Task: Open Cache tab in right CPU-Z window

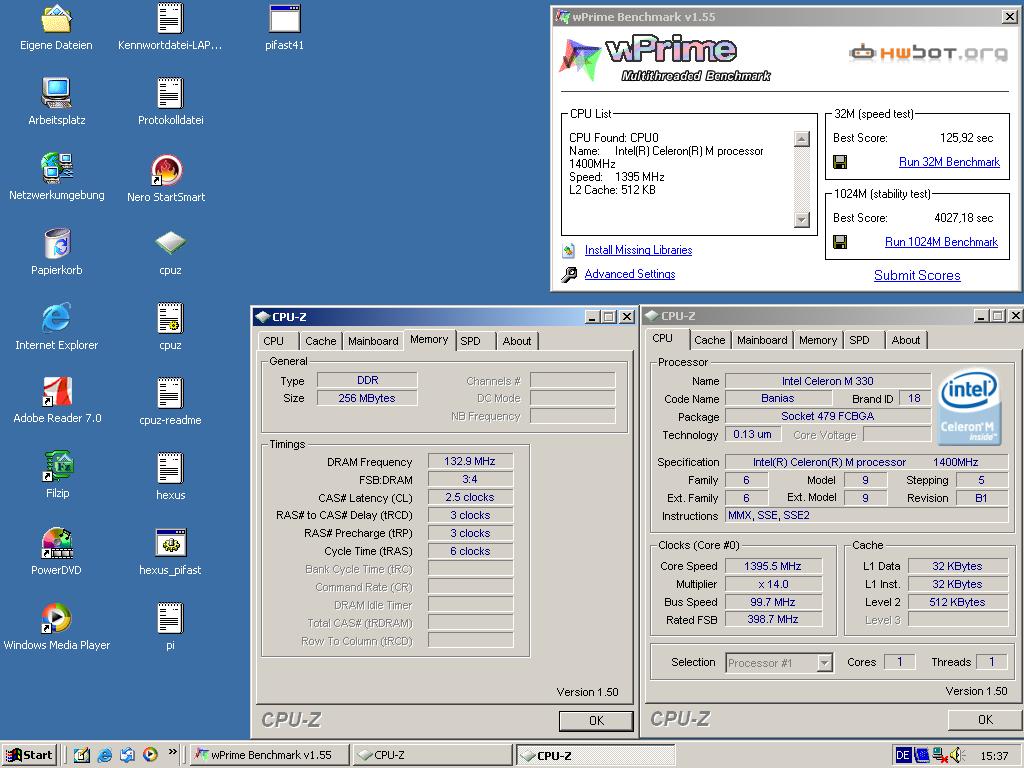Action: [710, 340]
